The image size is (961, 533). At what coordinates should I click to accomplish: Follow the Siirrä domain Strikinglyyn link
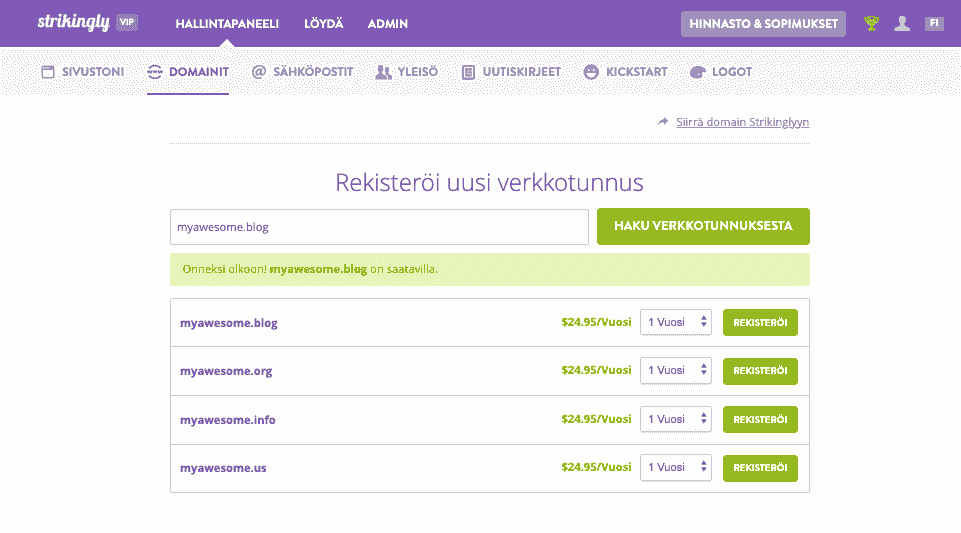click(742, 122)
